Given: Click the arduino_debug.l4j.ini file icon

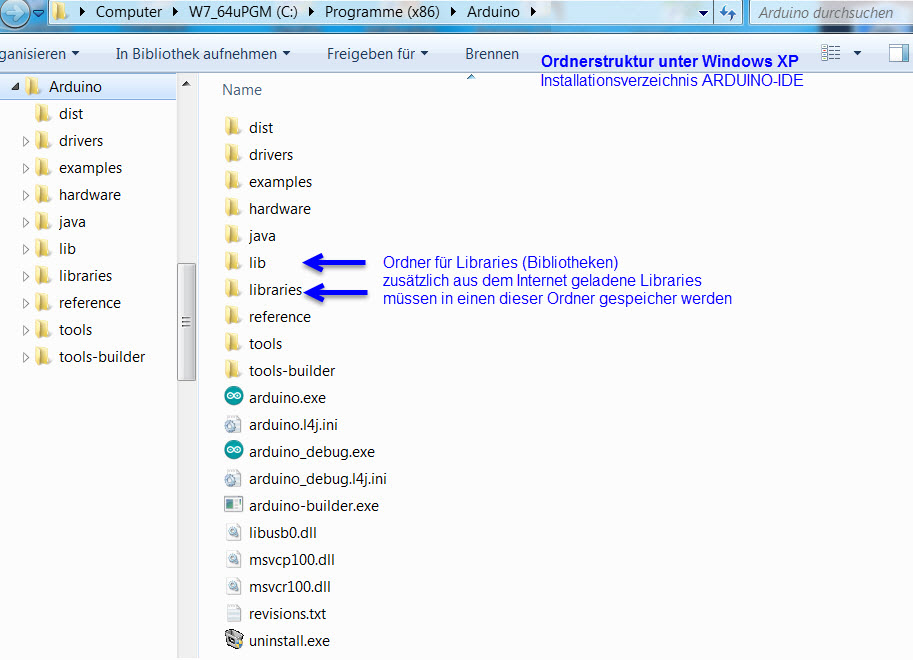Looking at the screenshot, I should [x=233, y=478].
